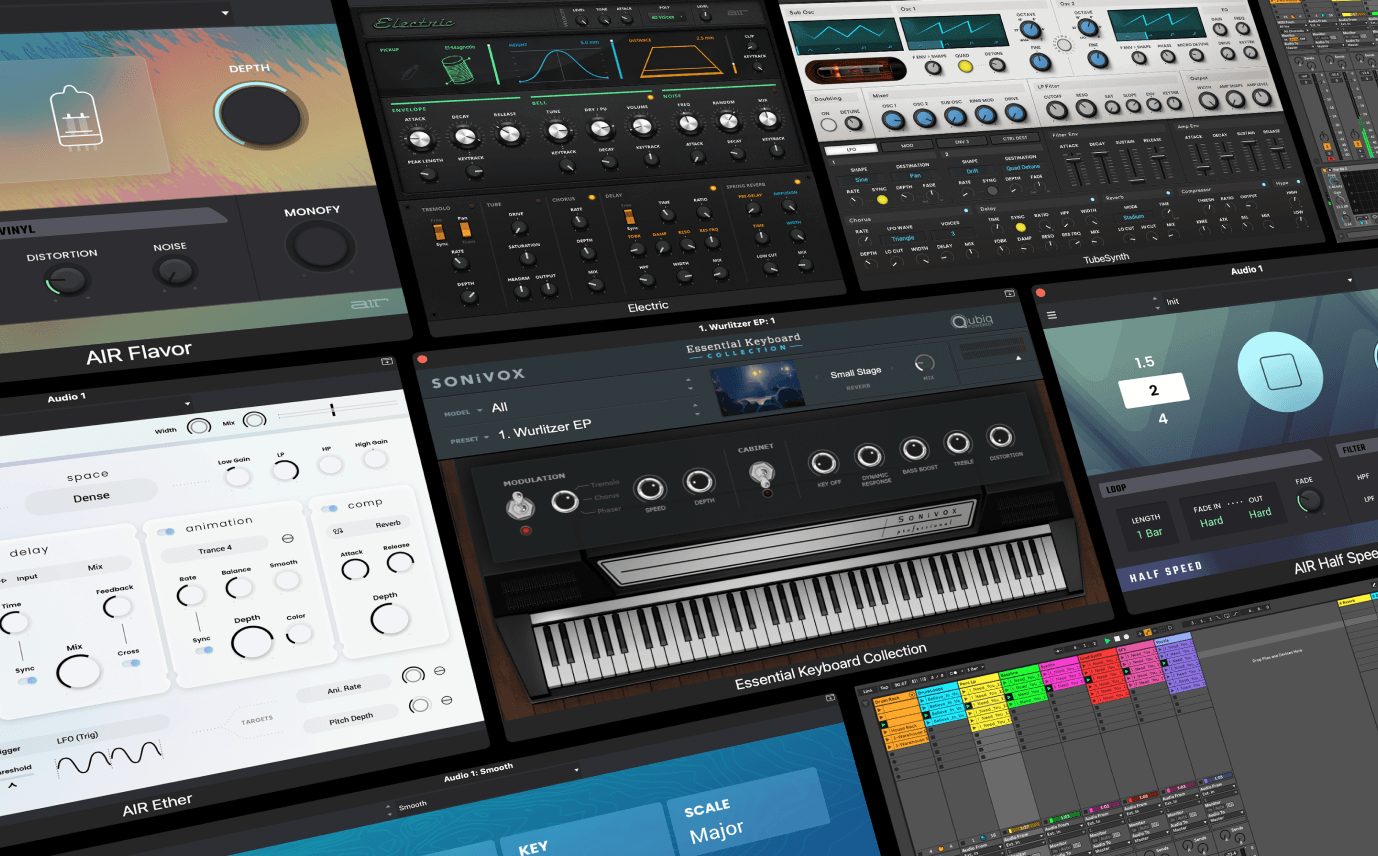Open the Model dropdown currently showing All
Image resolution: width=1378 pixels, height=856 pixels.
click(x=499, y=407)
